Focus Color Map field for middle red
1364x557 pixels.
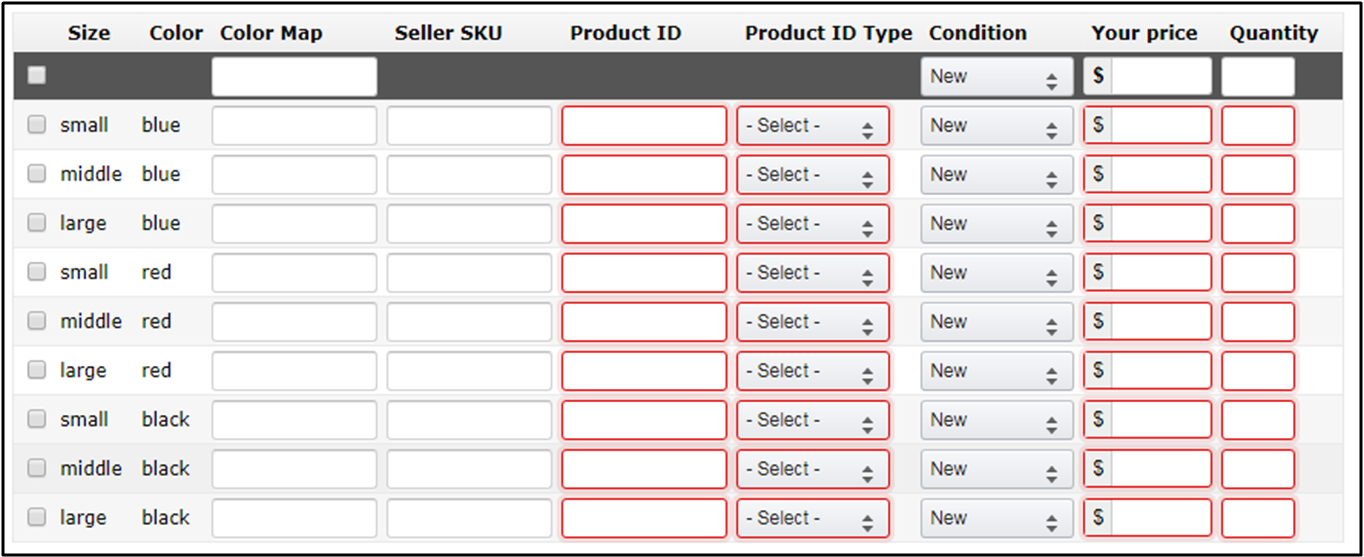(294, 322)
